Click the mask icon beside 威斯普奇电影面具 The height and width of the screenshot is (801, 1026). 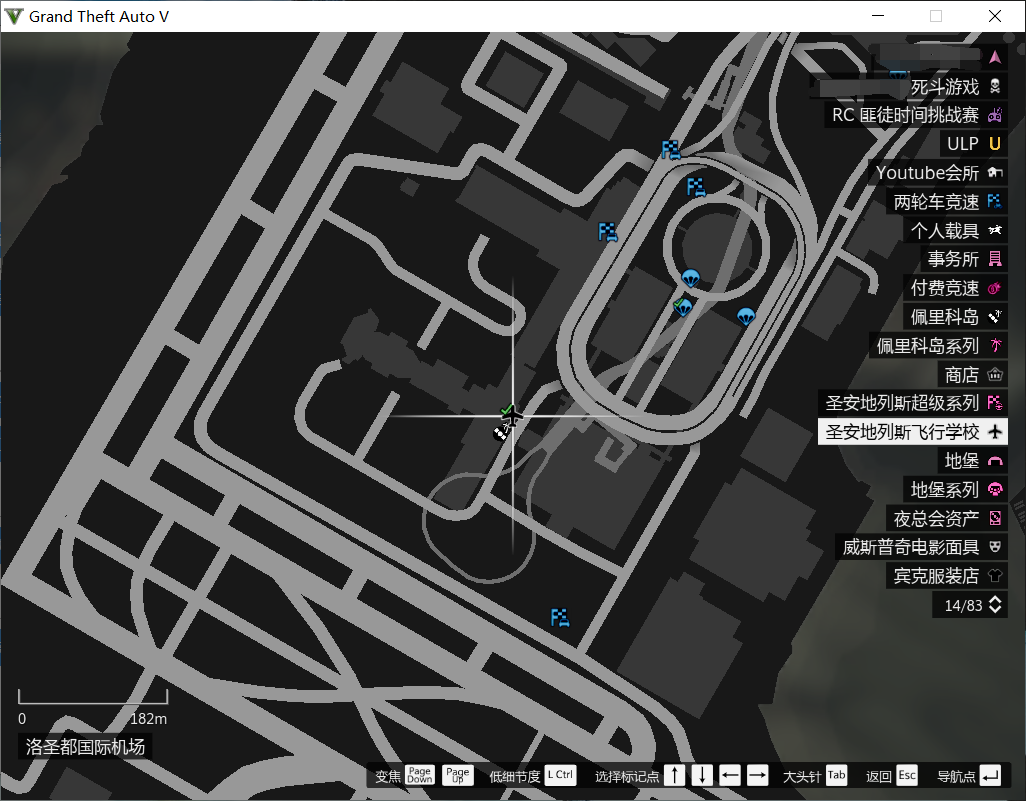(x=995, y=547)
